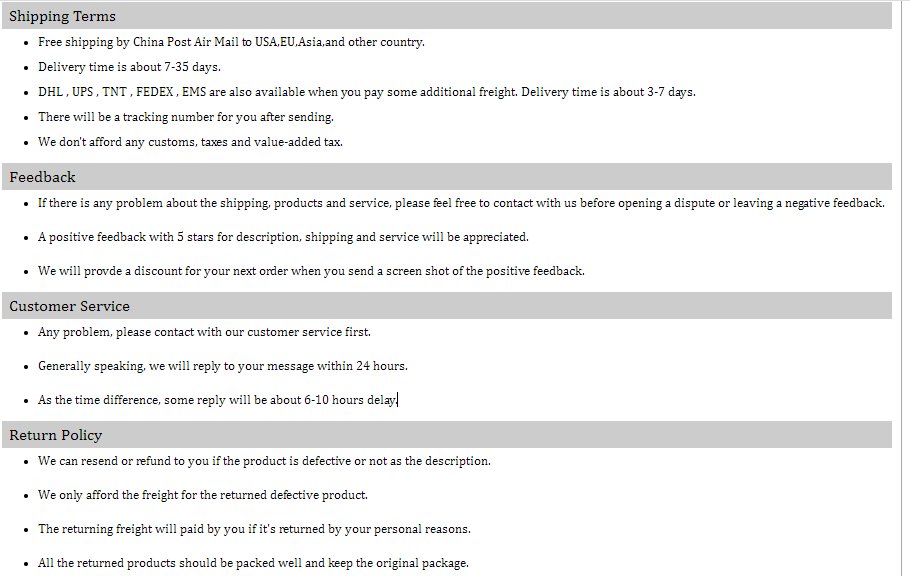Click the vertical scrollbar track at right edge
Image resolution: width=910 pixels, height=576 pixels.
tap(905, 288)
